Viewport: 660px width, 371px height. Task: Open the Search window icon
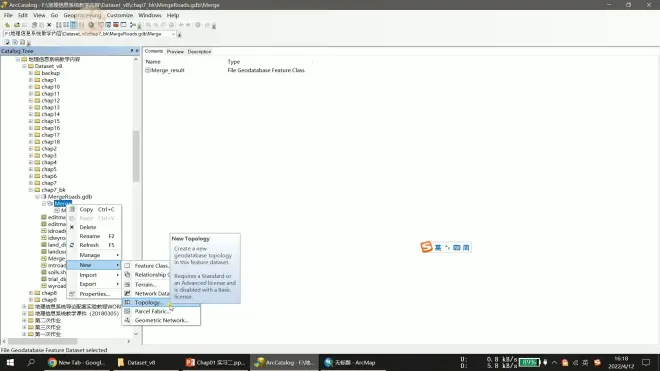click(x=108, y=25)
